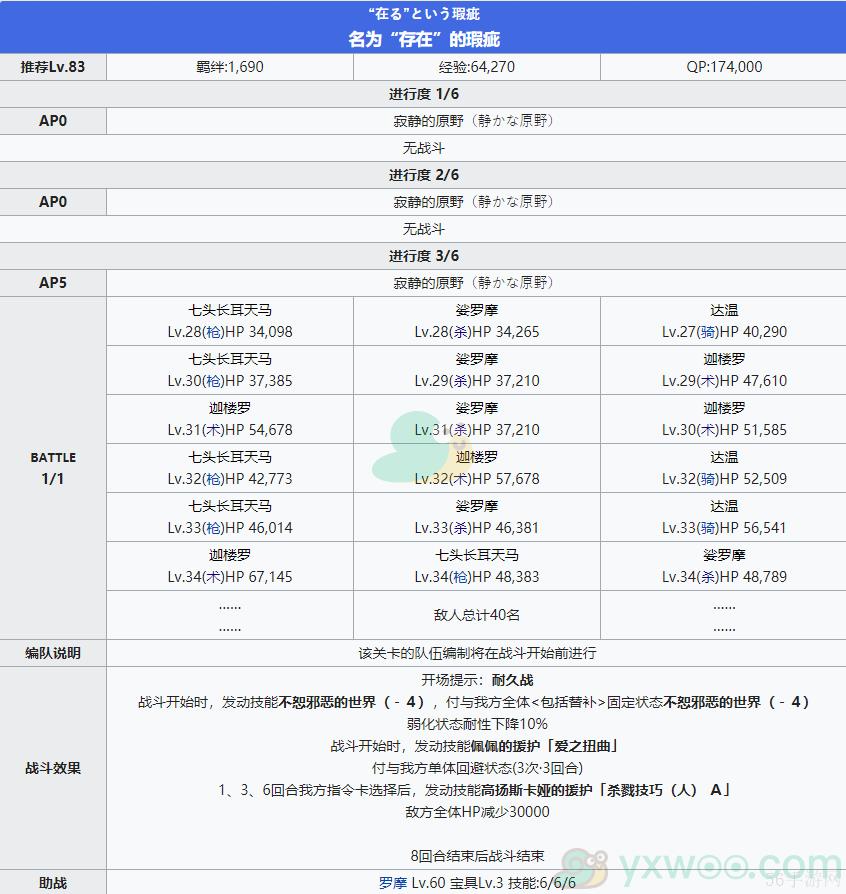Click the 术 class link in Lv.29 HP 47,610
The image size is (846, 894).
point(708,381)
